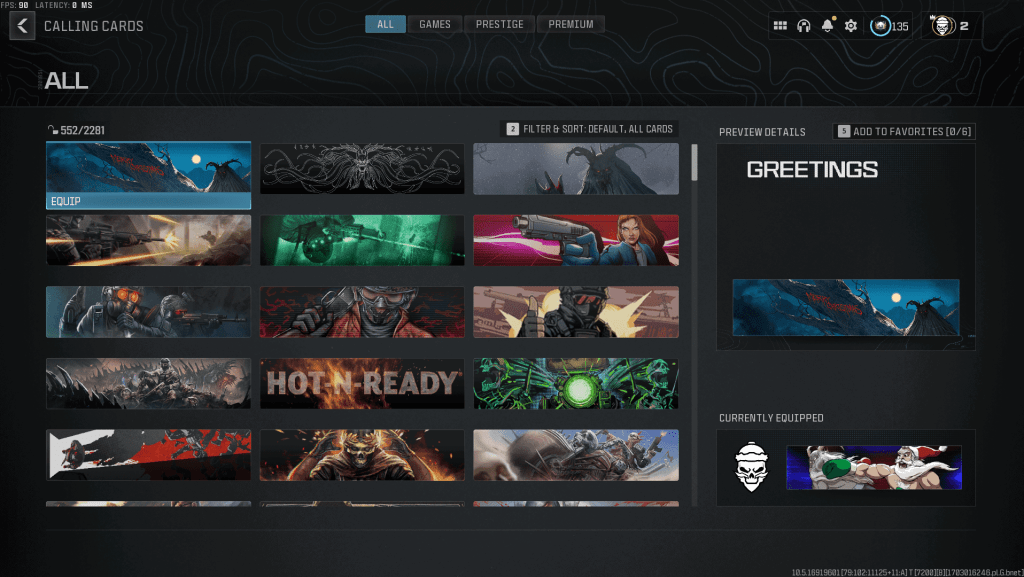Open Filter & Sort options
Image resolution: width=1024 pixels, height=577 pixels.
590,129
